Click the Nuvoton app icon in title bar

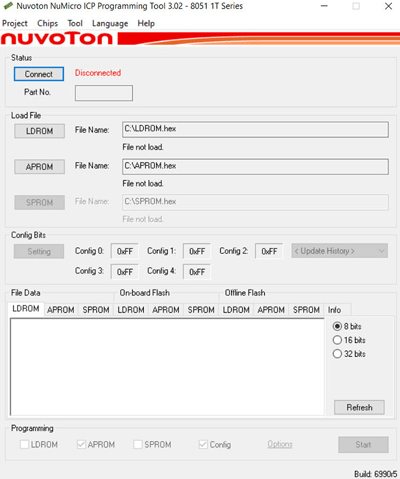(x=8, y=6)
